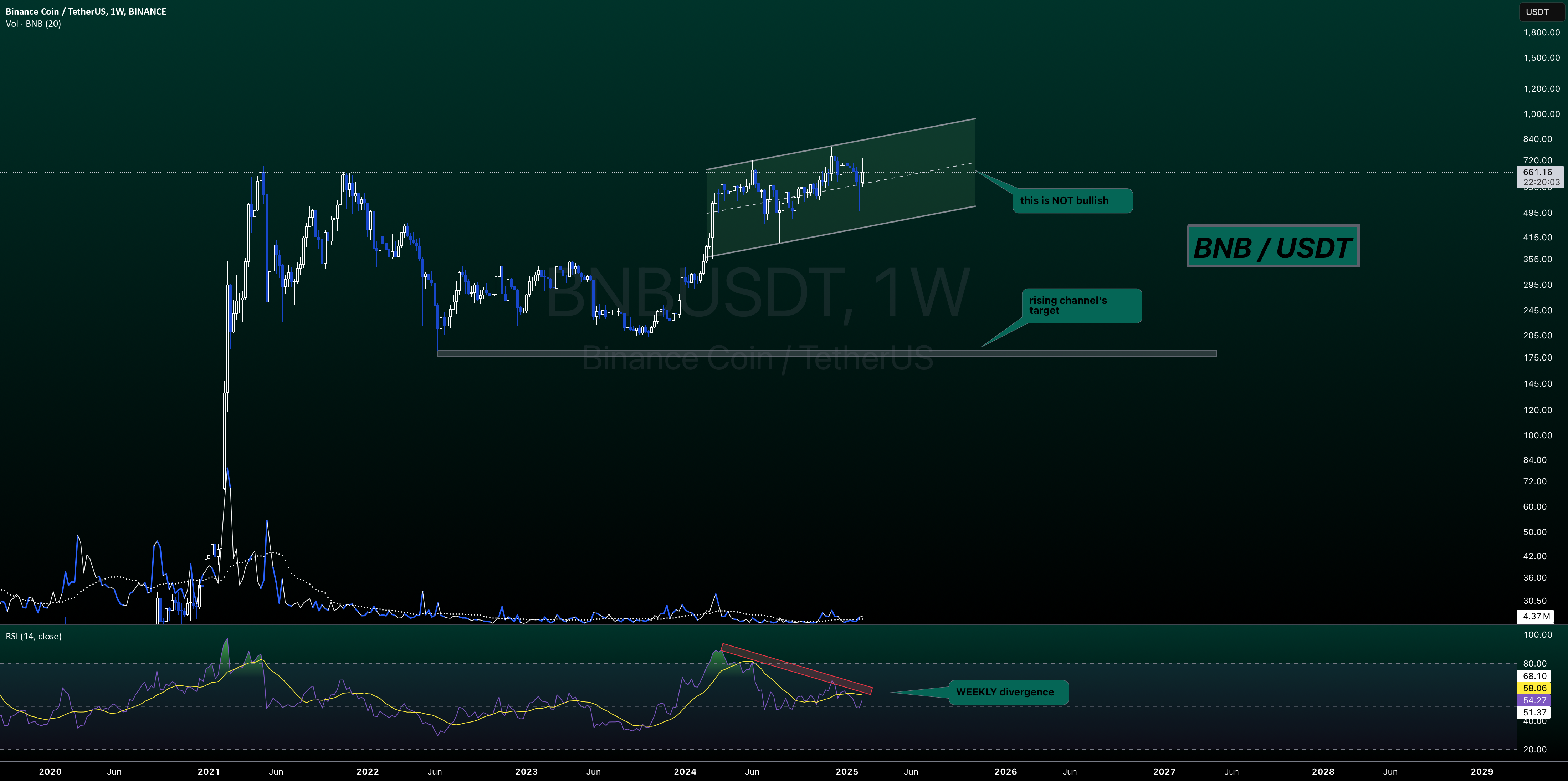Select the 'WEEKLY divergence' callout

[1008, 692]
